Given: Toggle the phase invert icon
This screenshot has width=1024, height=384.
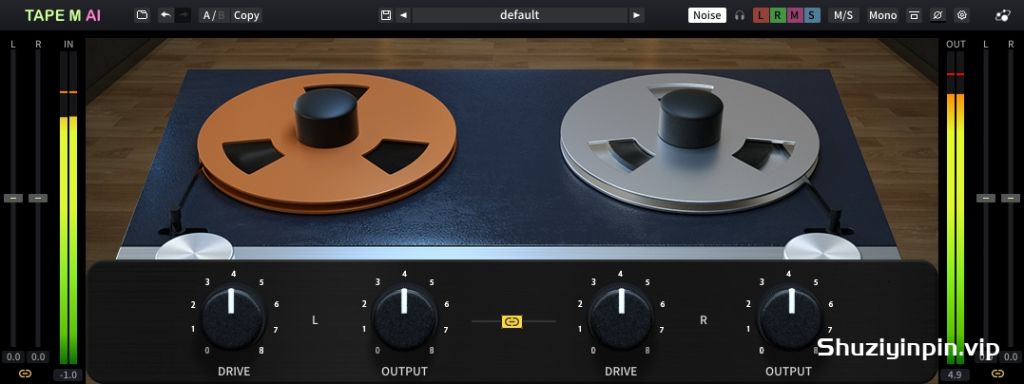Looking at the screenshot, I should click(x=938, y=15).
